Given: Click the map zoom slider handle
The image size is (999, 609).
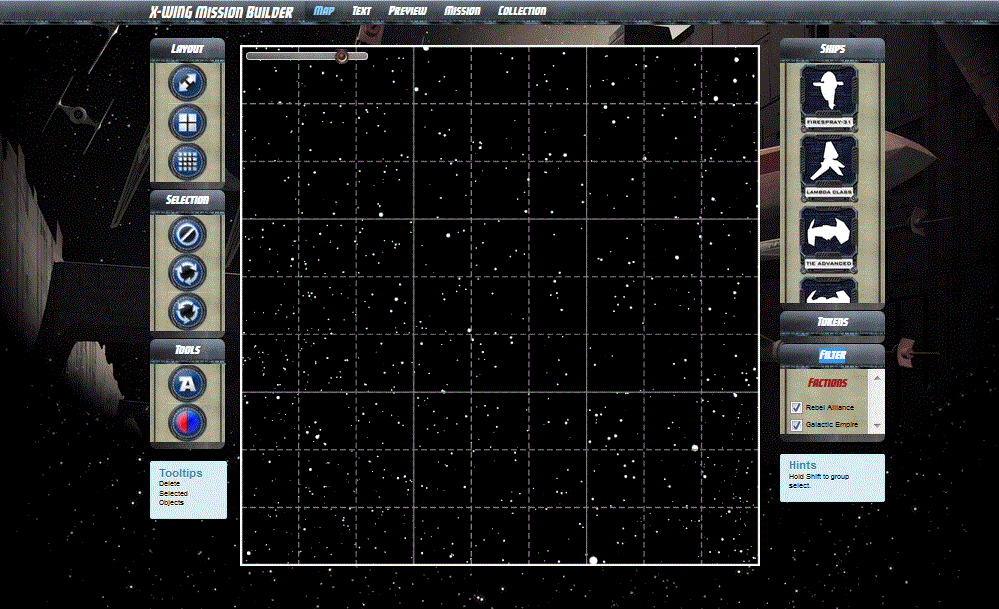Looking at the screenshot, I should (x=341, y=56).
